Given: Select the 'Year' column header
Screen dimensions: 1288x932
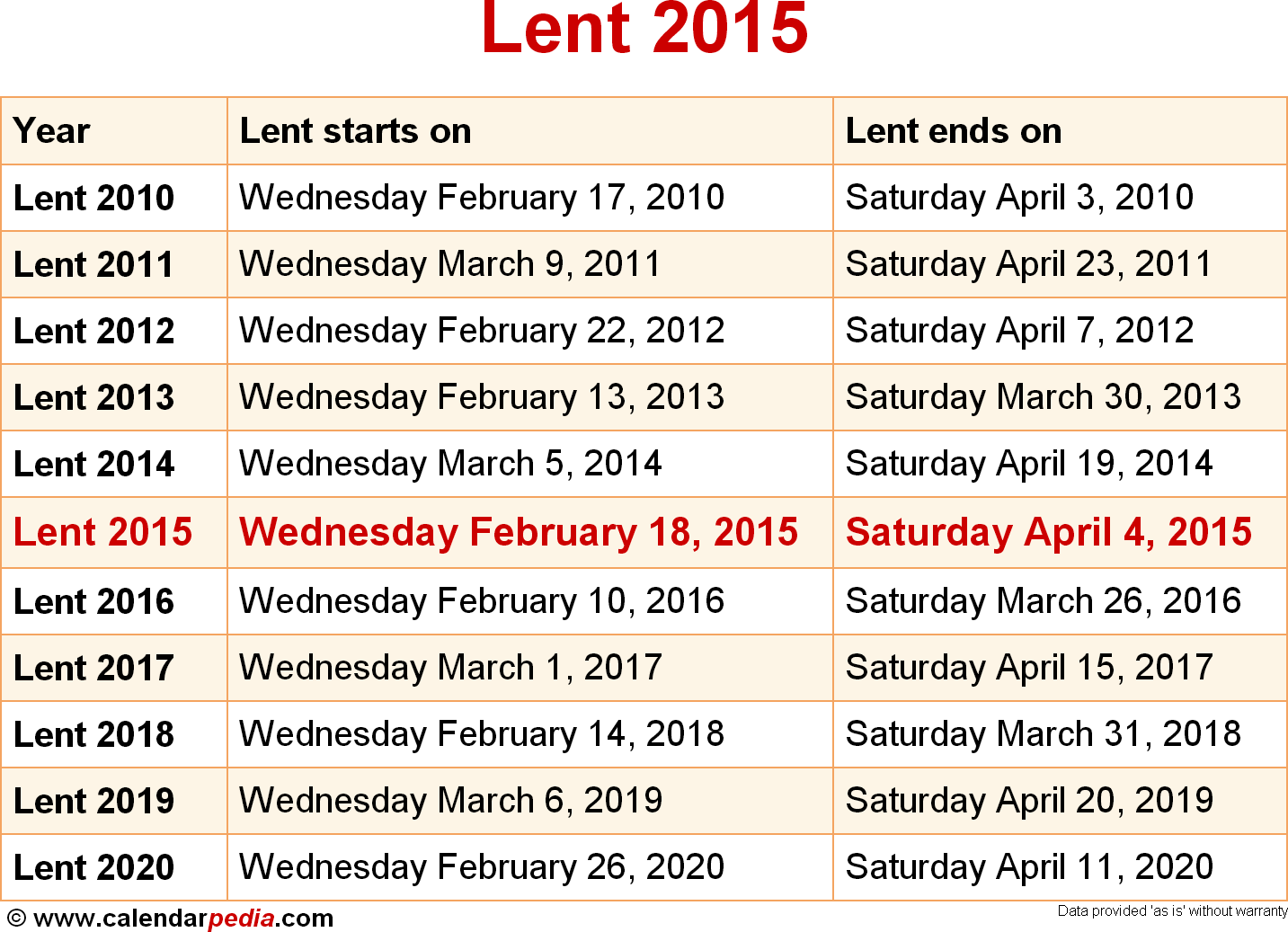Looking at the screenshot, I should [52, 131].
